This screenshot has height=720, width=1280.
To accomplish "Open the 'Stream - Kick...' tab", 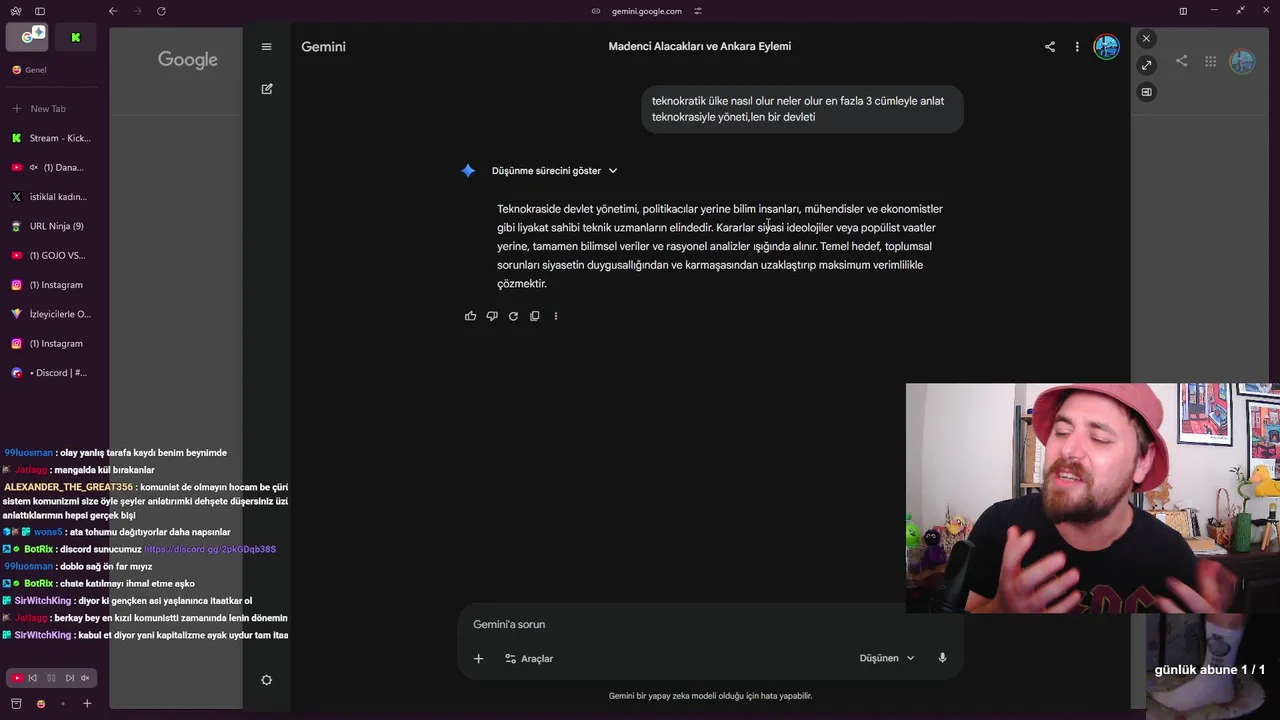I will 52,138.
